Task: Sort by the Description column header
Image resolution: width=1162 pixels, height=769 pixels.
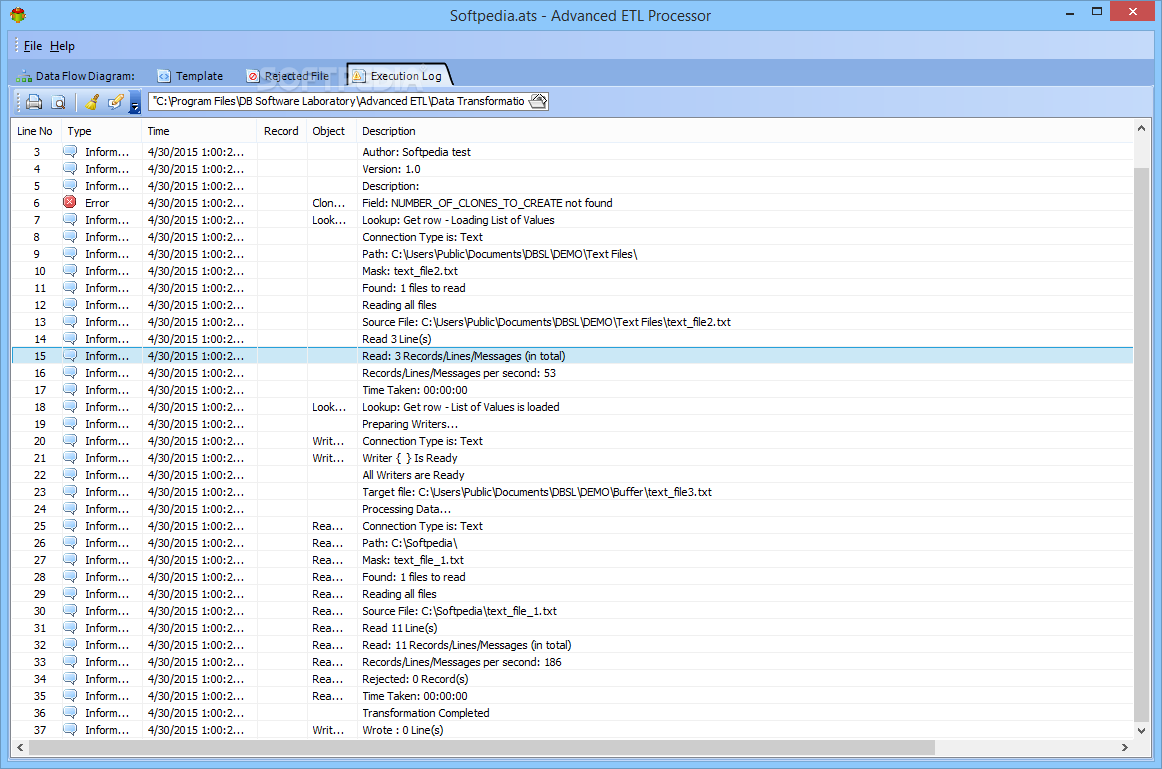Action: coord(389,131)
